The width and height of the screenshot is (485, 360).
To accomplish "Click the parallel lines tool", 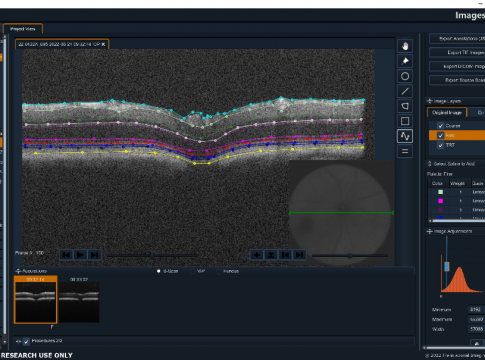I will click(x=405, y=151).
